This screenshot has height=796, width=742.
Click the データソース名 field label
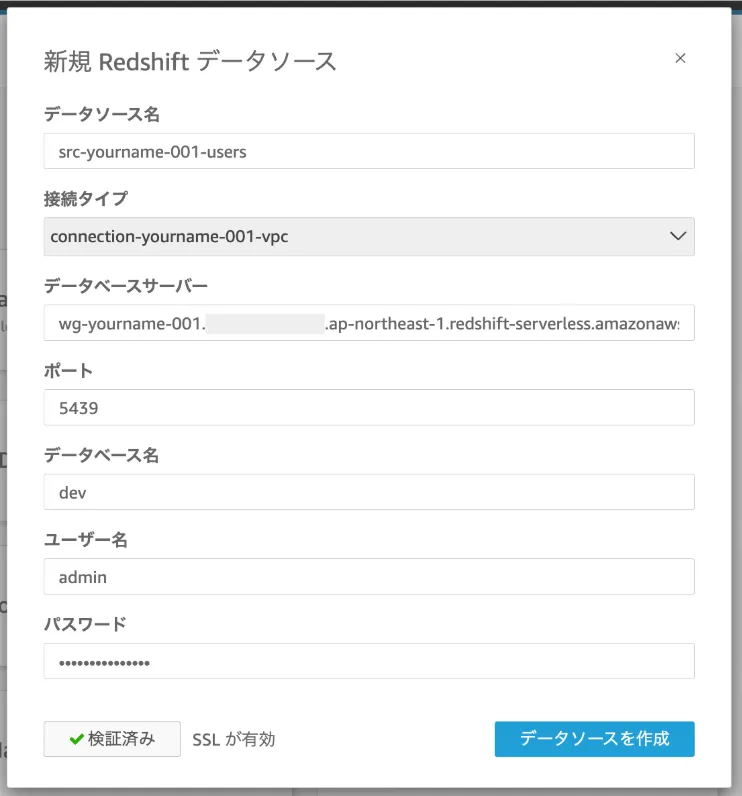point(102,115)
